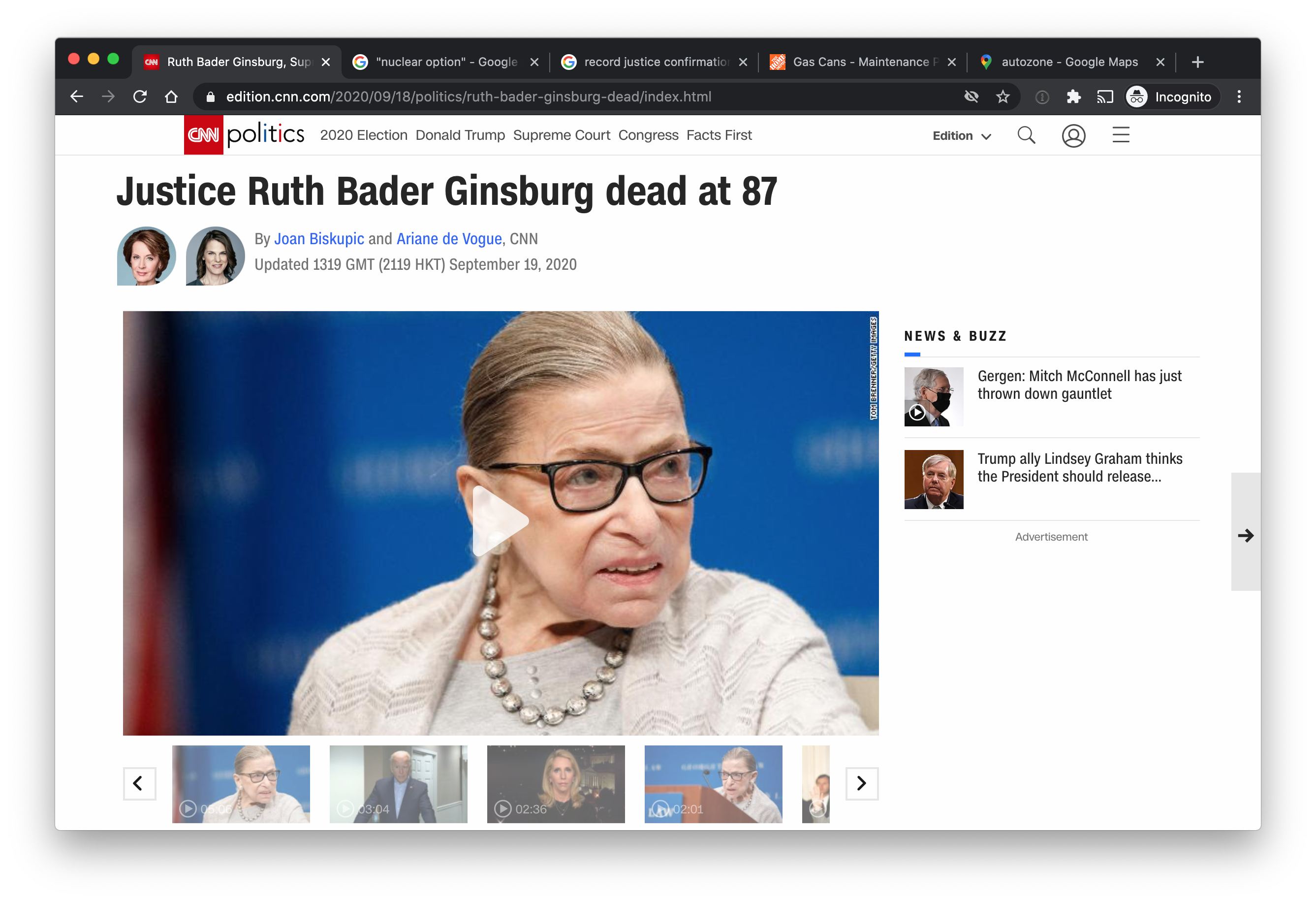The image size is (1316, 903).
Task: Play the main Ginsburg video
Action: tap(500, 521)
